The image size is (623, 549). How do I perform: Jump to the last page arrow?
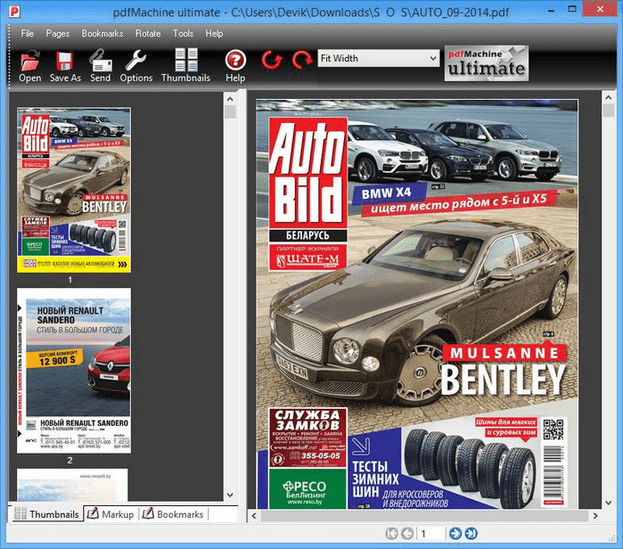point(471,534)
